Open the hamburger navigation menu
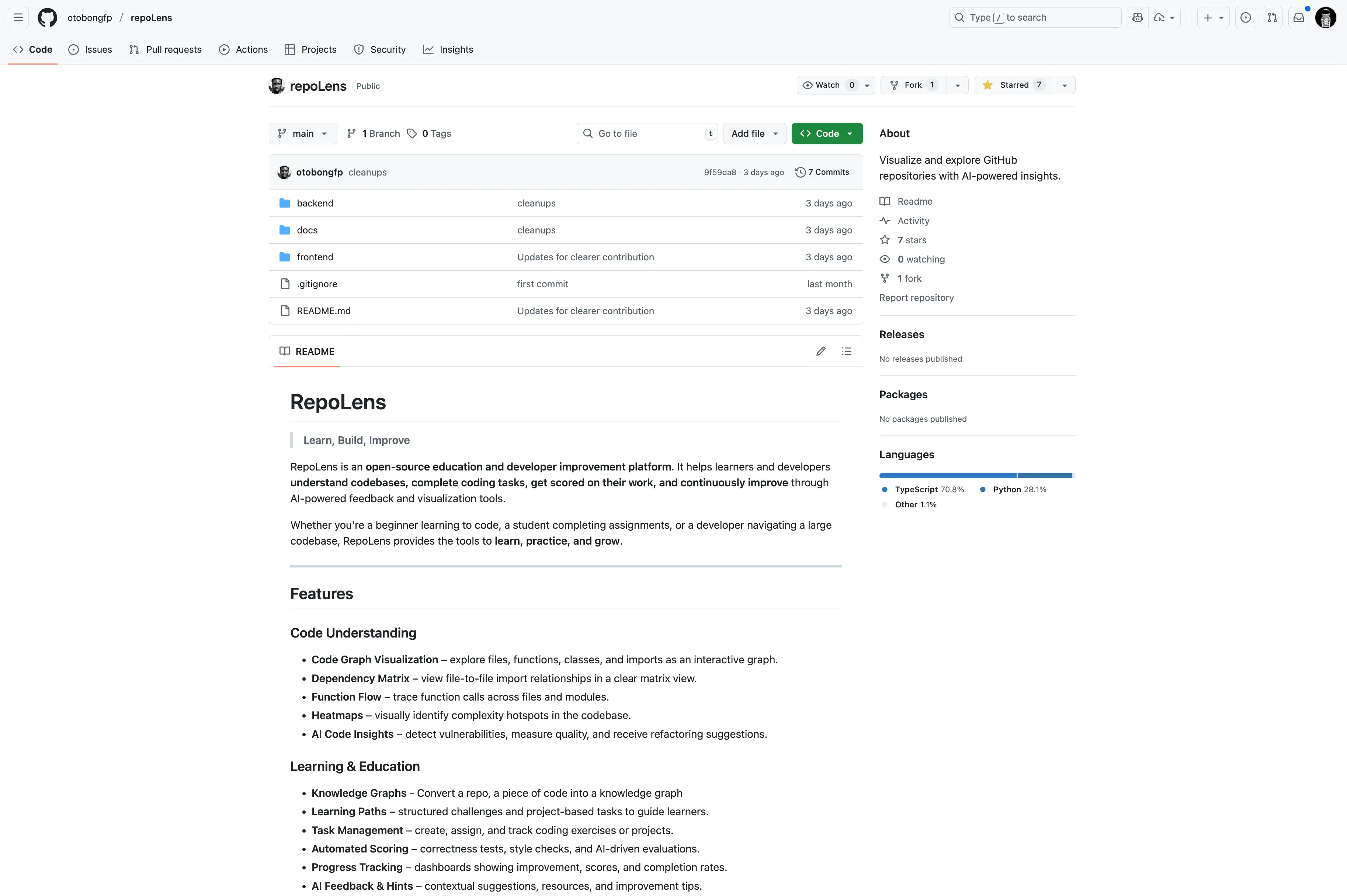Image resolution: width=1347 pixels, height=896 pixels. [x=18, y=18]
